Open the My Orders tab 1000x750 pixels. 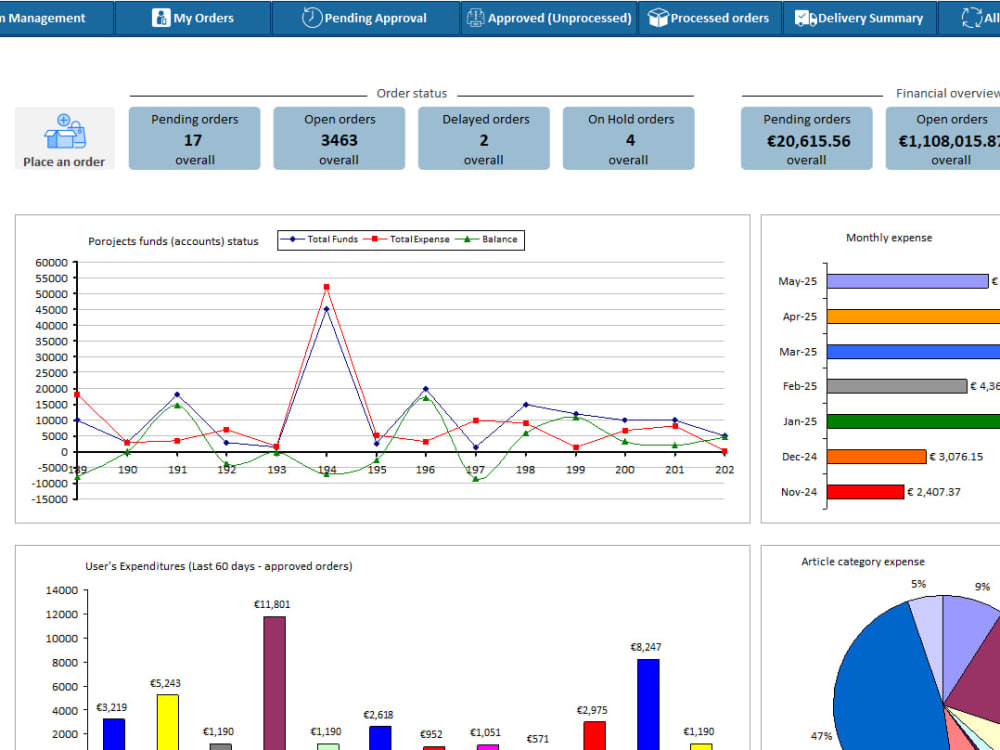[193, 18]
